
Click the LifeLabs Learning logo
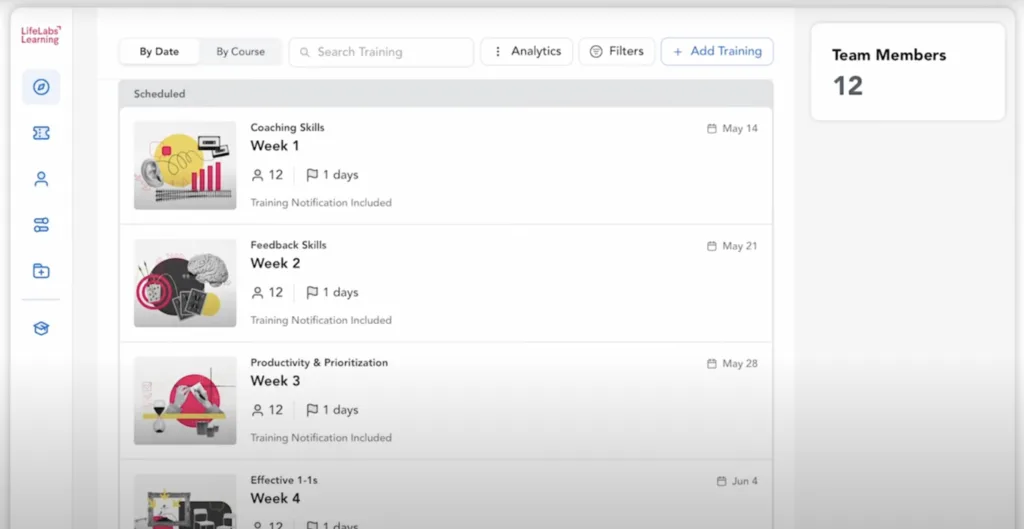click(40, 35)
